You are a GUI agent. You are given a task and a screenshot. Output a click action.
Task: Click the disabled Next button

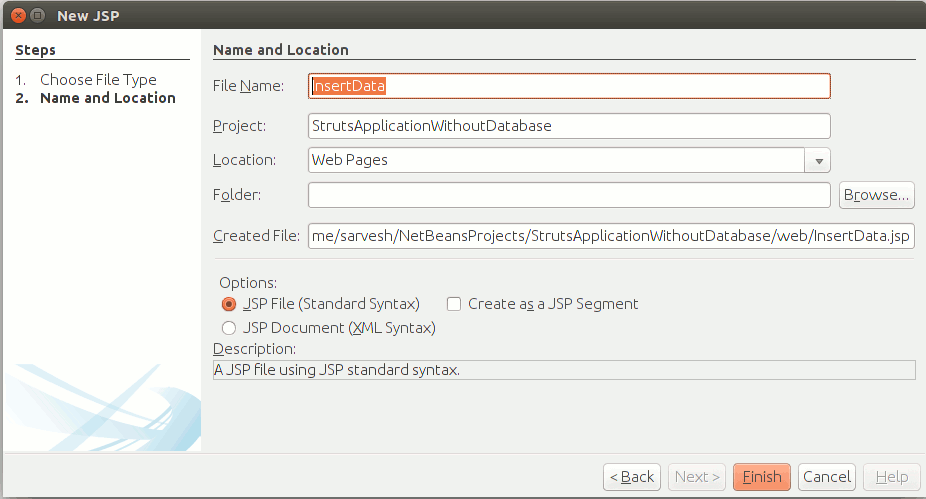point(697,477)
